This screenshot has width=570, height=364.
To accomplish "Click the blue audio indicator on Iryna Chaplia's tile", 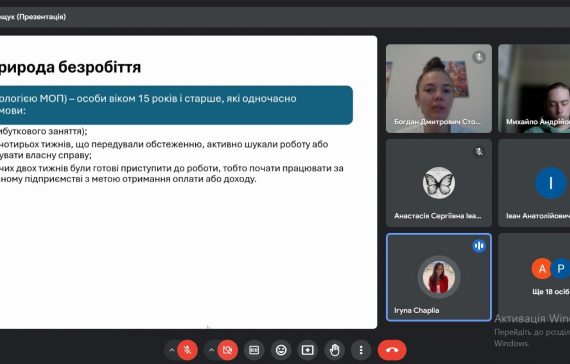I will 479,246.
